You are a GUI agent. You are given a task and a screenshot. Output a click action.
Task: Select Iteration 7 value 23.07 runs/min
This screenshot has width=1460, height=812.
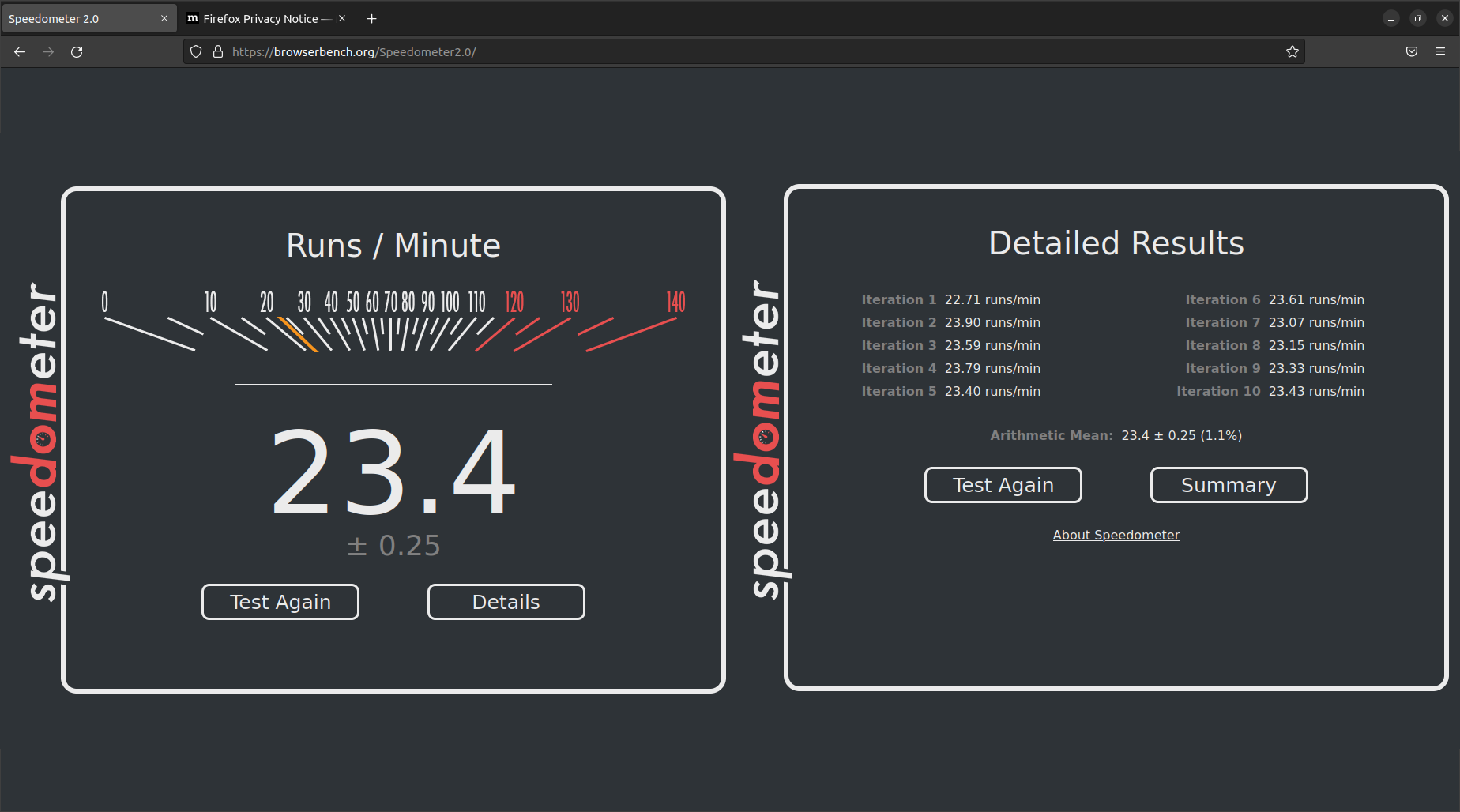(1316, 322)
